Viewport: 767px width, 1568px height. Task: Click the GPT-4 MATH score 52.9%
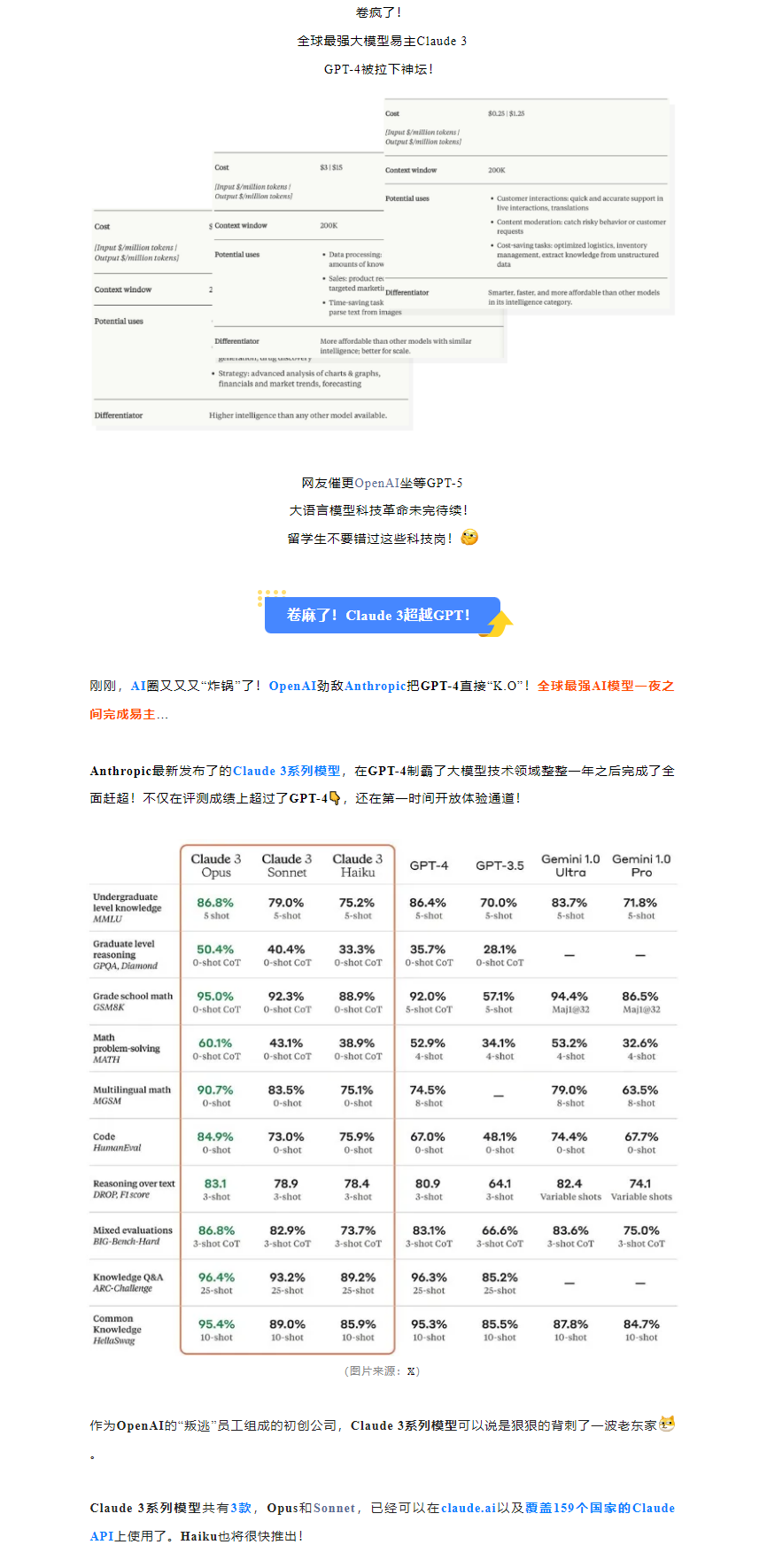point(429,1043)
